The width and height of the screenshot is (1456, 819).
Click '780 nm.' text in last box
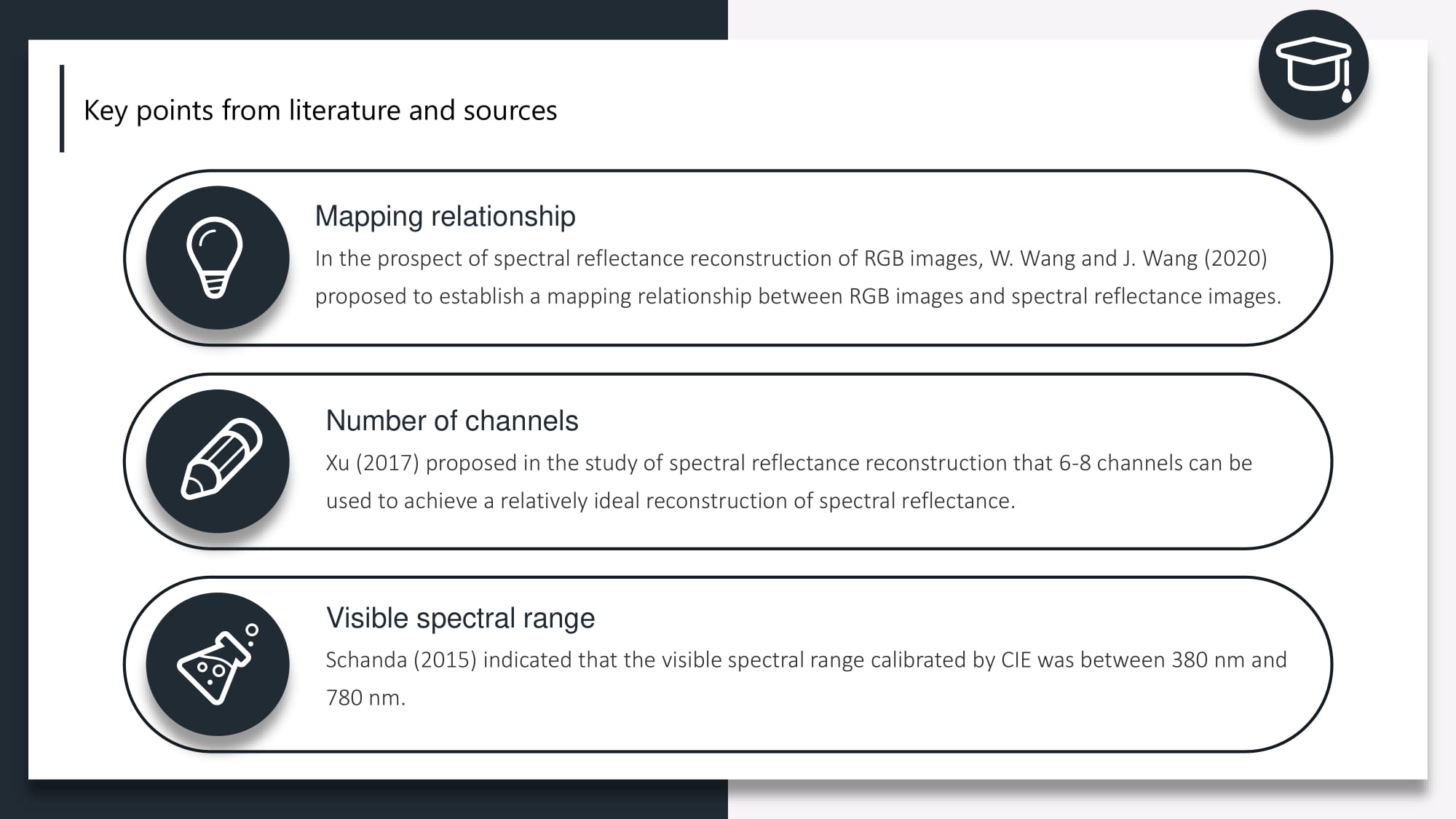(x=365, y=697)
